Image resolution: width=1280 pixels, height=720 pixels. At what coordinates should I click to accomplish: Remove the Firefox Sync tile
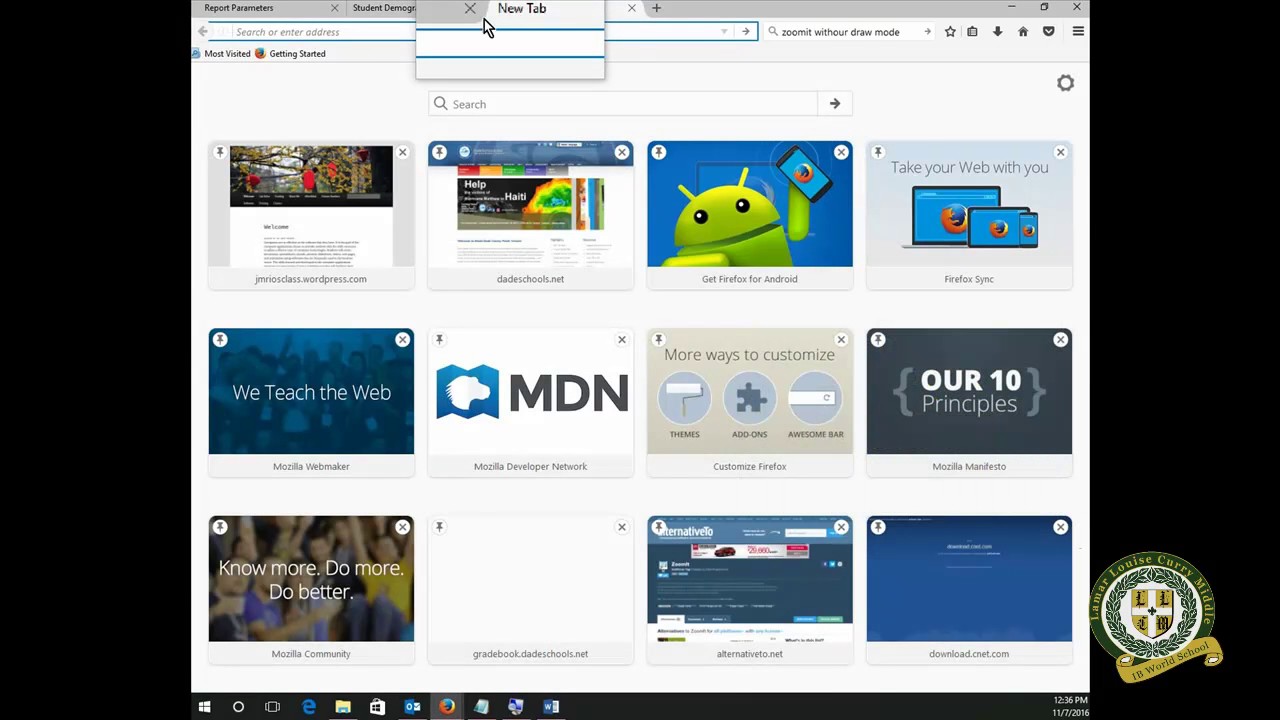[1060, 152]
